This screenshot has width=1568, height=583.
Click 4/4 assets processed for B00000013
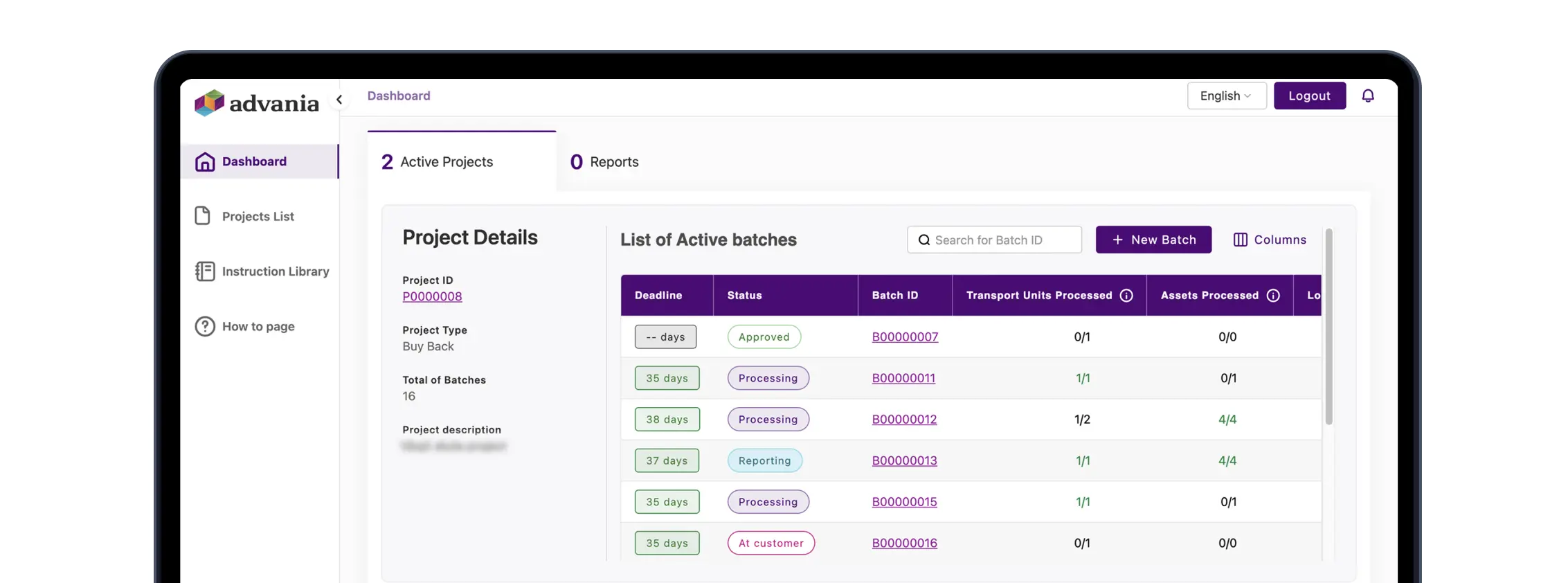pos(1227,460)
